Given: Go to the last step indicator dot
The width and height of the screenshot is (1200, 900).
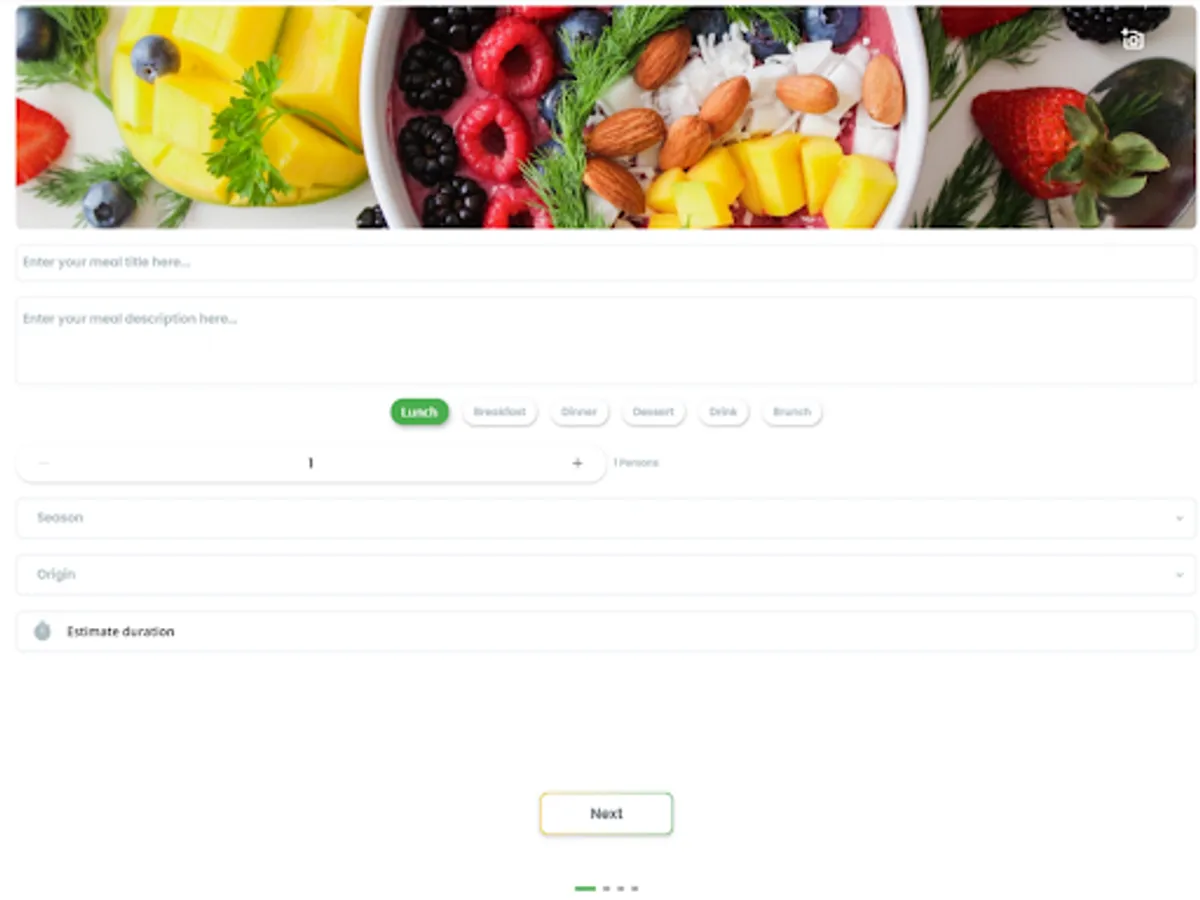Looking at the screenshot, I should tap(634, 888).
